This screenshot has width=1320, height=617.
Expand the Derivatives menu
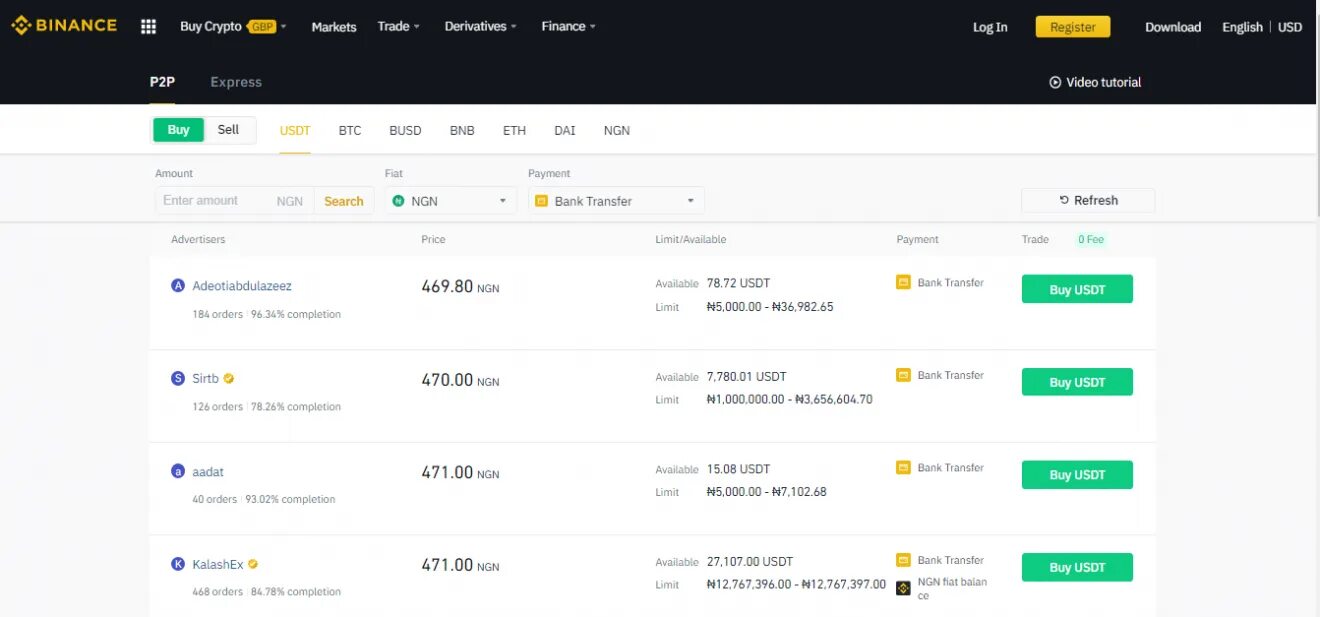coord(481,27)
